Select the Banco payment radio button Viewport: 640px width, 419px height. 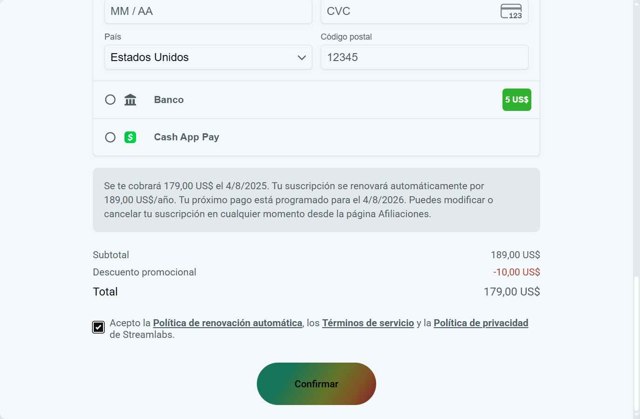(x=110, y=100)
